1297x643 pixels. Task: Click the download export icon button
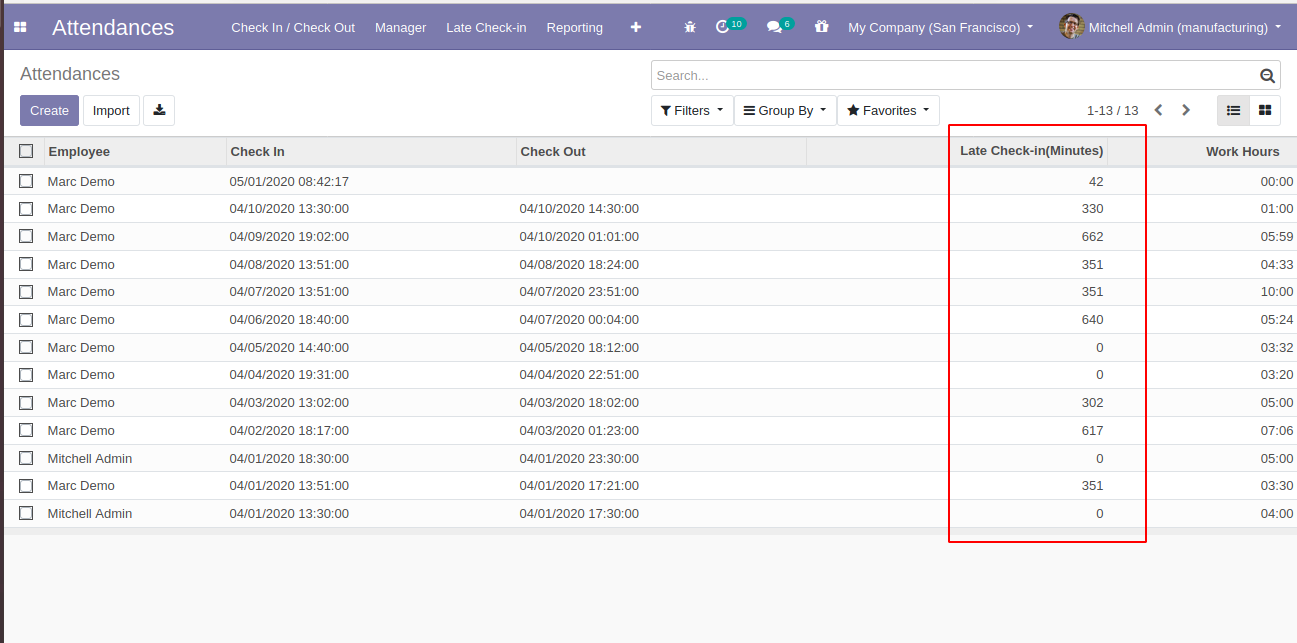[159, 110]
